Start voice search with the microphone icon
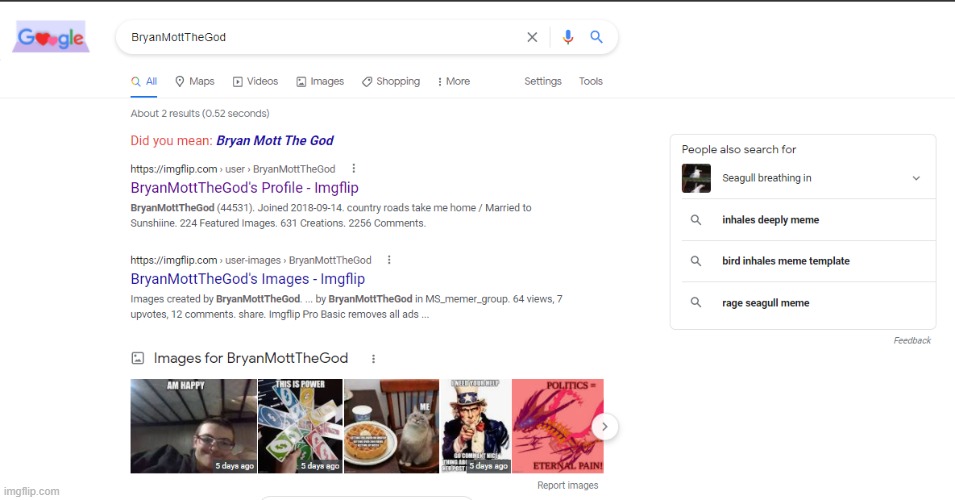955x500 pixels. (568, 37)
